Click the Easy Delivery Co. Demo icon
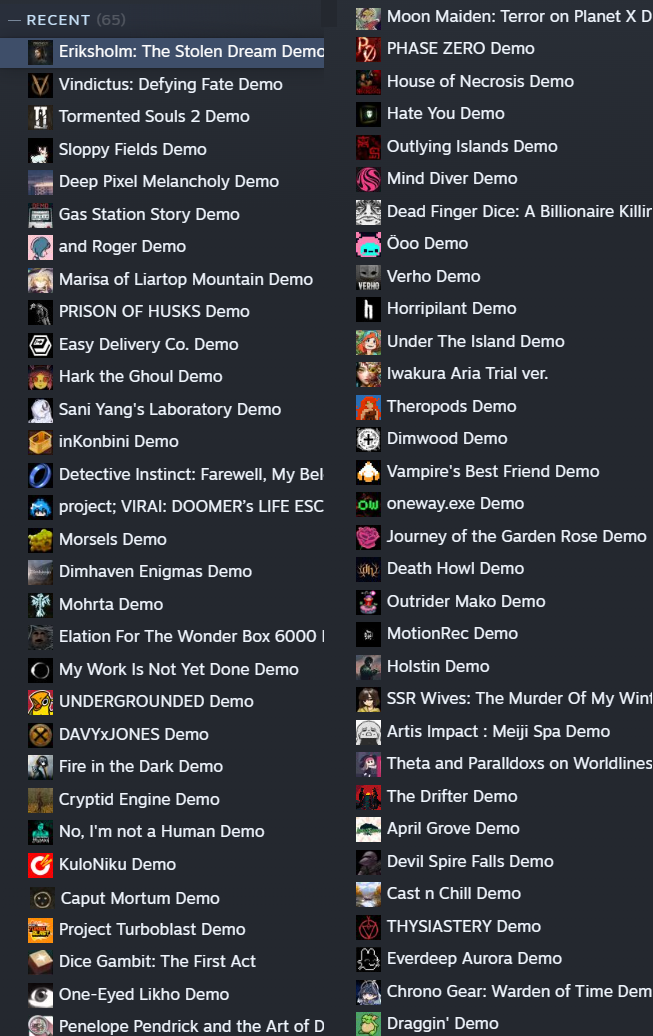The image size is (653, 1036). click(x=40, y=345)
